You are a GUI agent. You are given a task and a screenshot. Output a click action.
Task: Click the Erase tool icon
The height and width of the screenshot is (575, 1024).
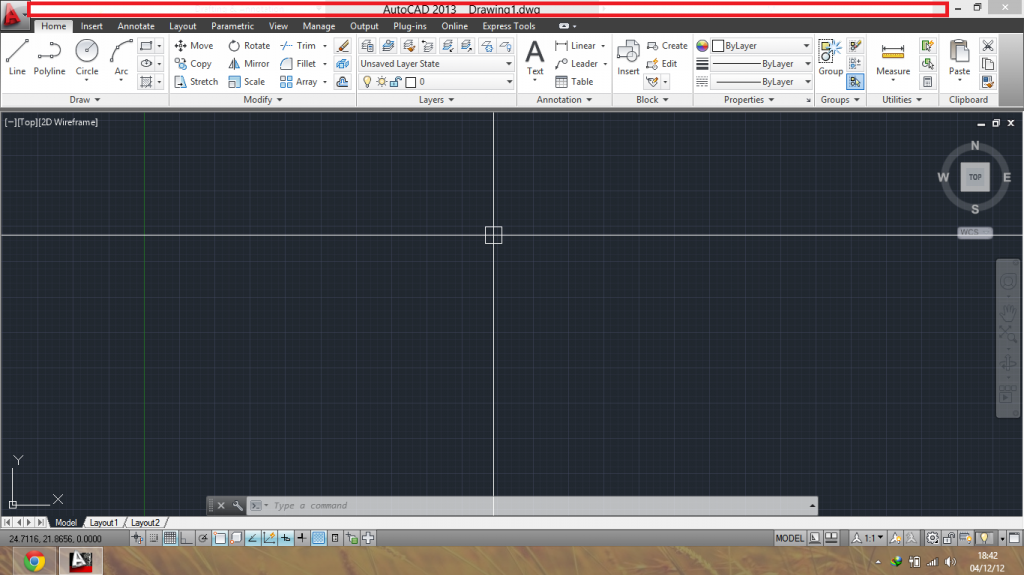pos(342,46)
